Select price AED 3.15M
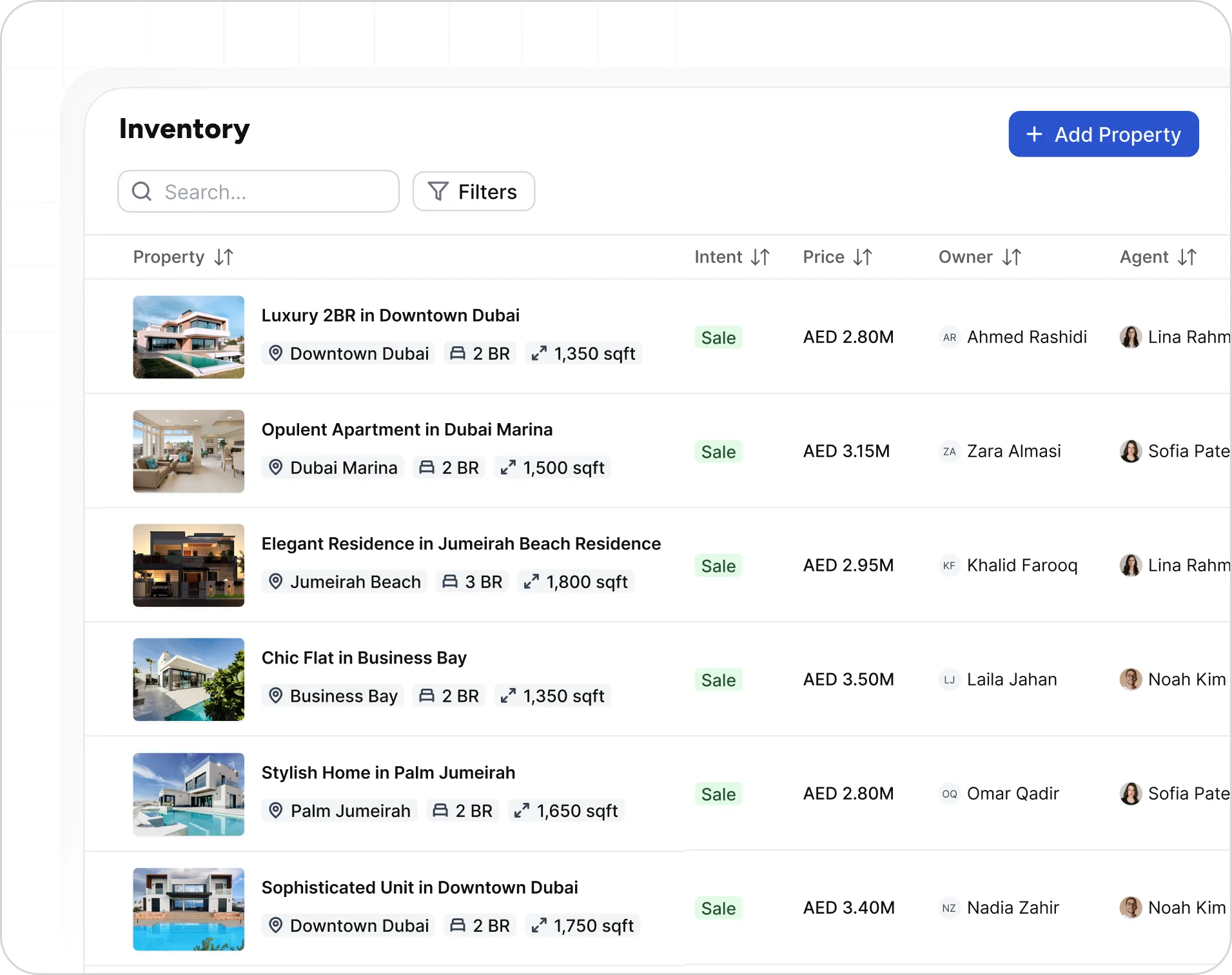Viewport: 1232px width, 975px height. click(x=846, y=451)
